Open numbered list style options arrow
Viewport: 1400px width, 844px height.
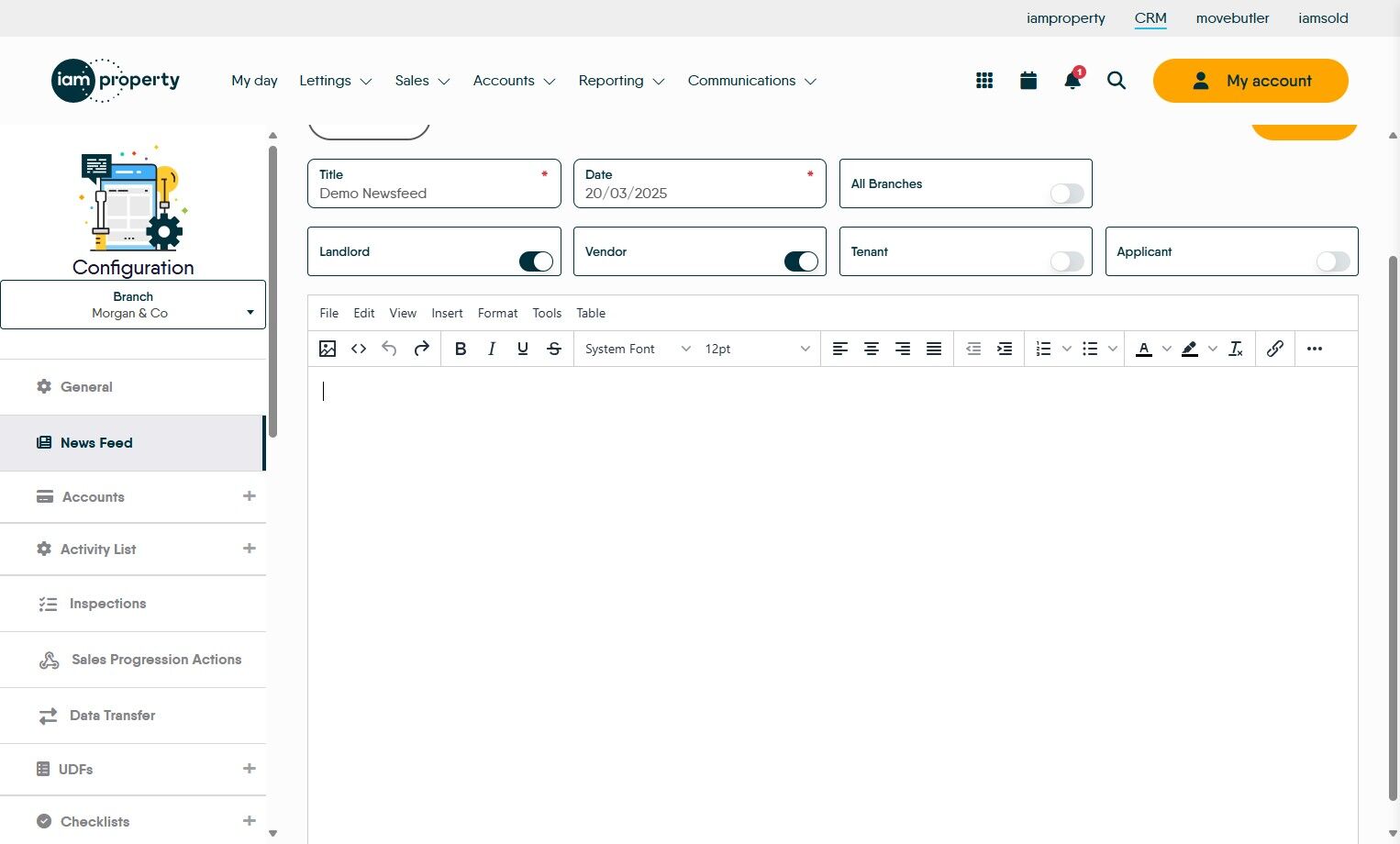(x=1066, y=349)
